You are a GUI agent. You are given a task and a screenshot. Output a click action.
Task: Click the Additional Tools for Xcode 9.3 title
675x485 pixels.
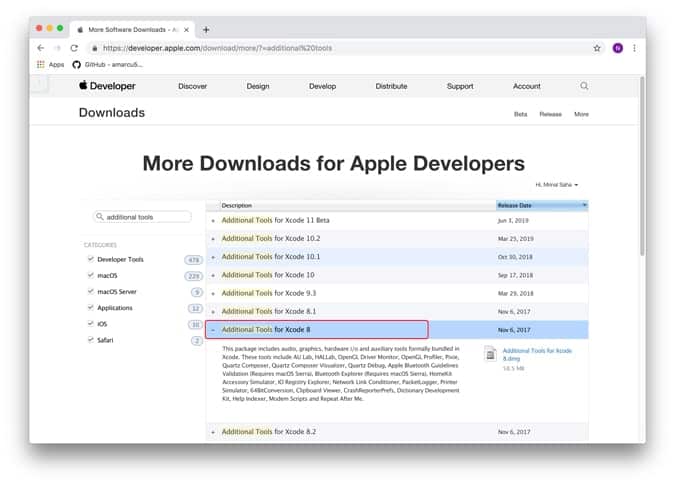(x=269, y=293)
